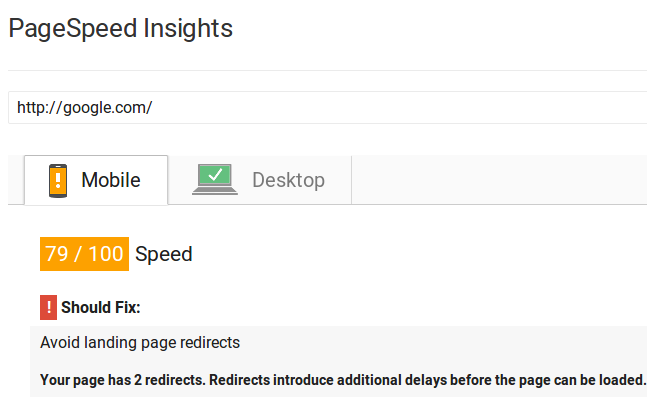Click the PageSpeed Insights page title
This screenshot has width=647, height=397.
120,28
